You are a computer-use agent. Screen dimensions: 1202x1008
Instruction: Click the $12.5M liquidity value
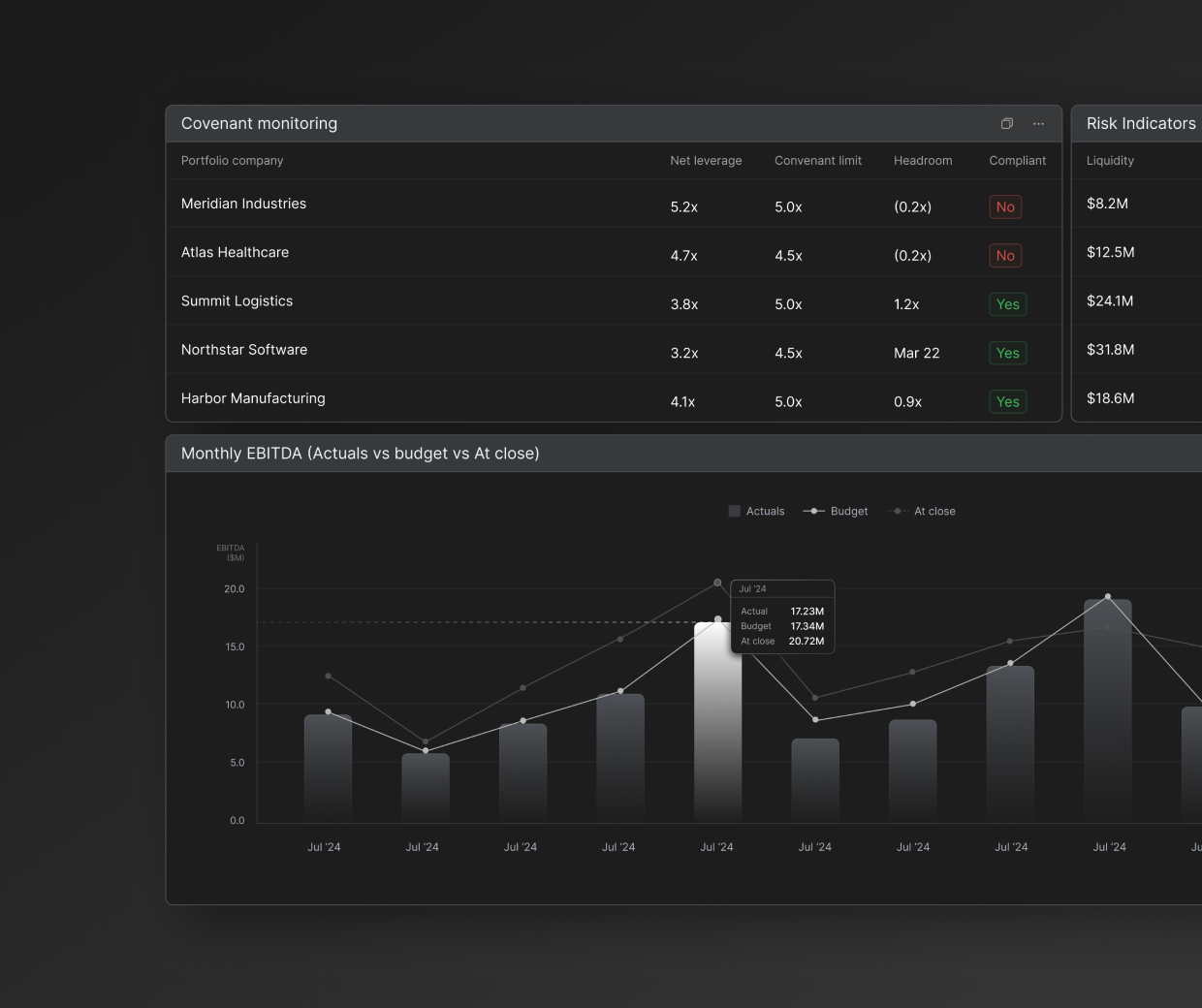tap(1110, 252)
